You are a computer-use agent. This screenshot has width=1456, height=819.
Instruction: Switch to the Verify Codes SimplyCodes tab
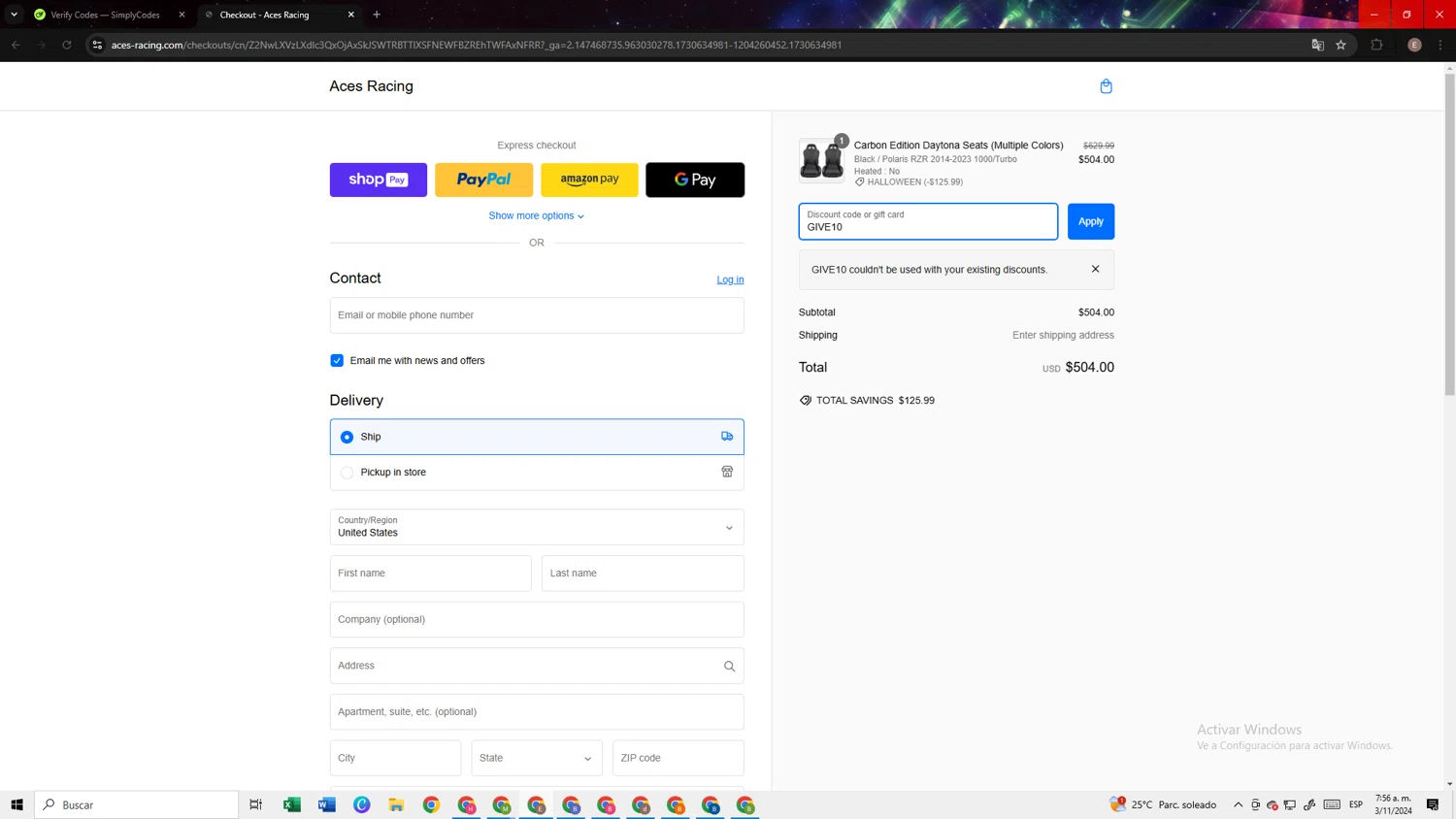(105, 15)
